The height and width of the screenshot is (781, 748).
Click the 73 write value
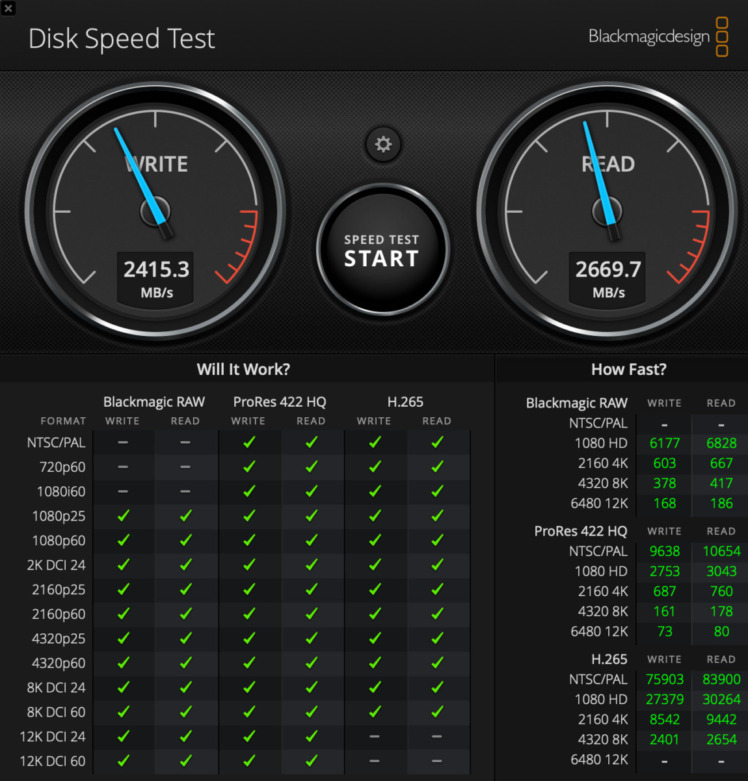coord(664,631)
